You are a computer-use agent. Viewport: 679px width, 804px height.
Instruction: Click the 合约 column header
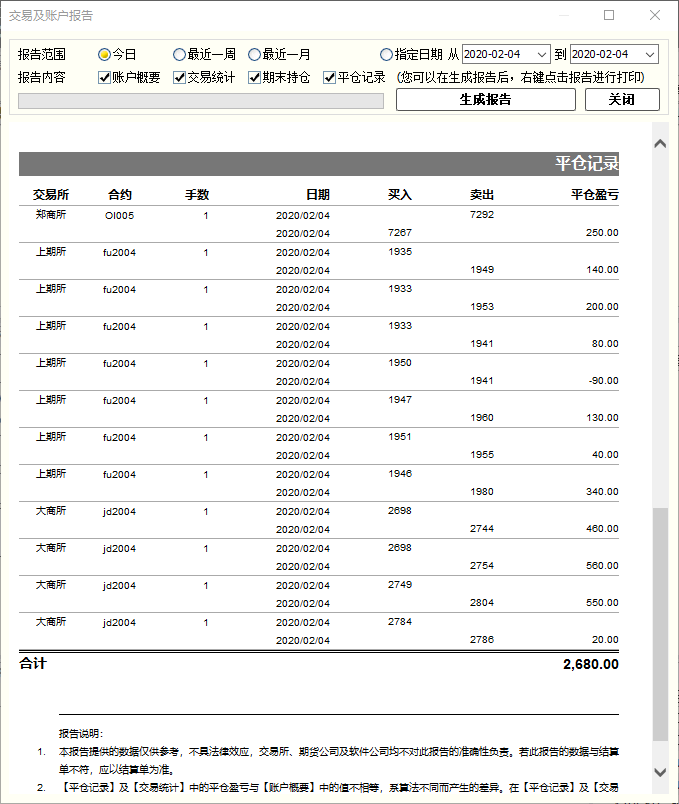120,195
